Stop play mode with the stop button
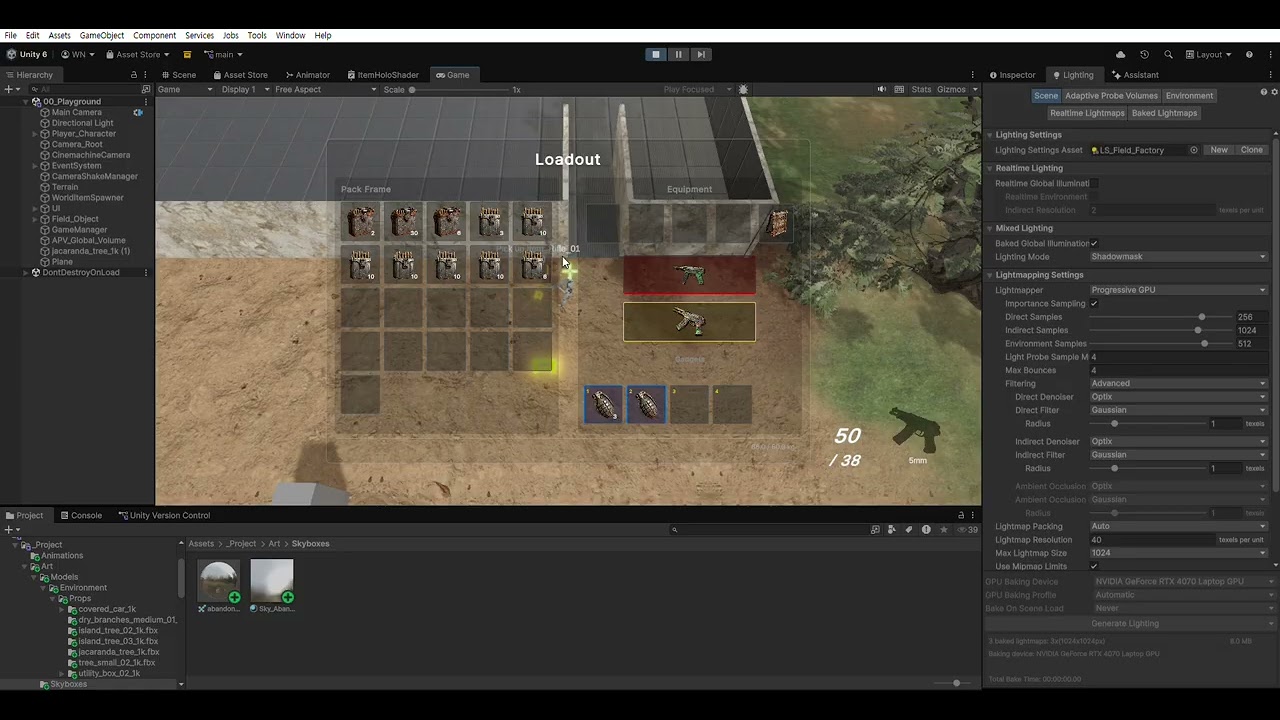Screen dimensions: 1280x720 tap(655, 54)
